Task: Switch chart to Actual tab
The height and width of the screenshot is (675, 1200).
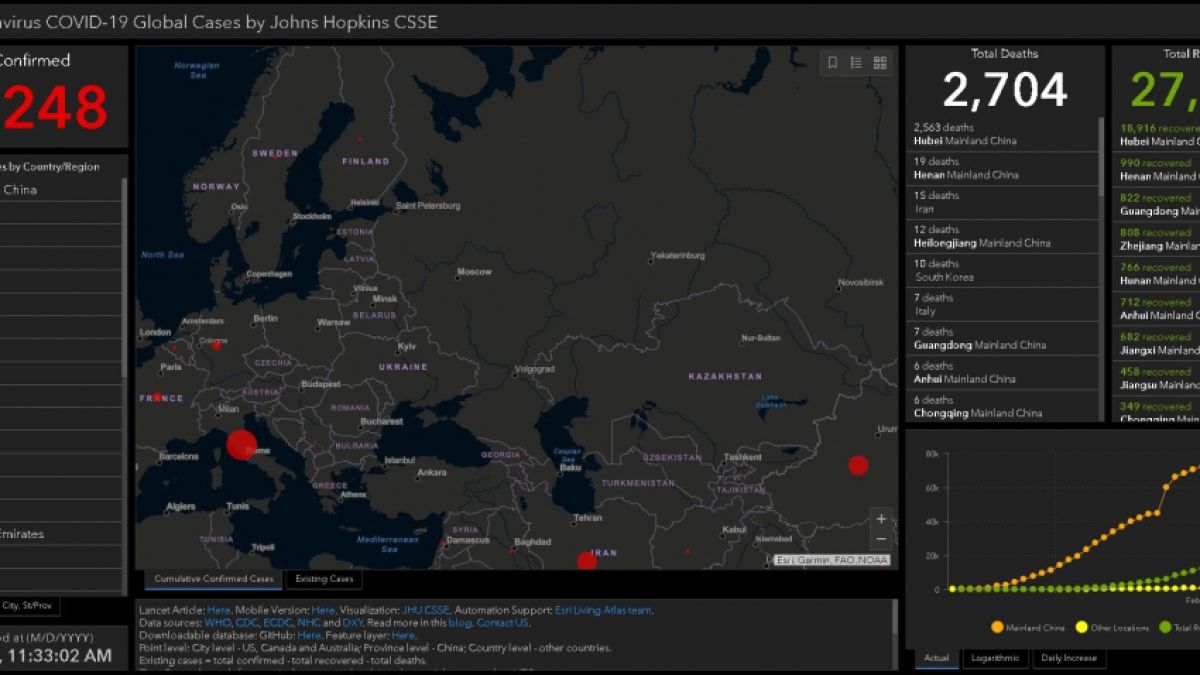Action: click(937, 658)
